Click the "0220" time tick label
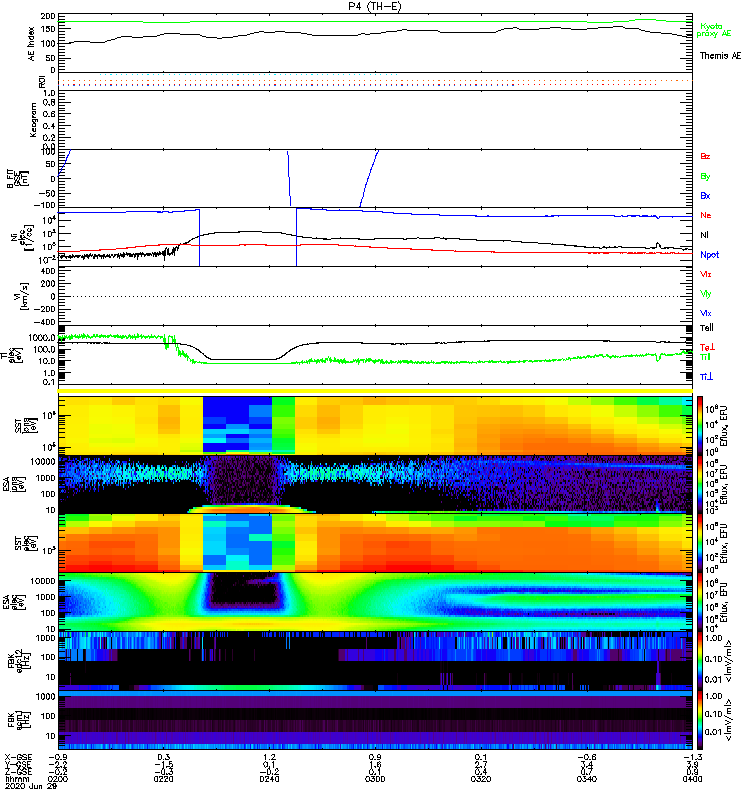This screenshot has width=750, height=800. tap(163, 779)
